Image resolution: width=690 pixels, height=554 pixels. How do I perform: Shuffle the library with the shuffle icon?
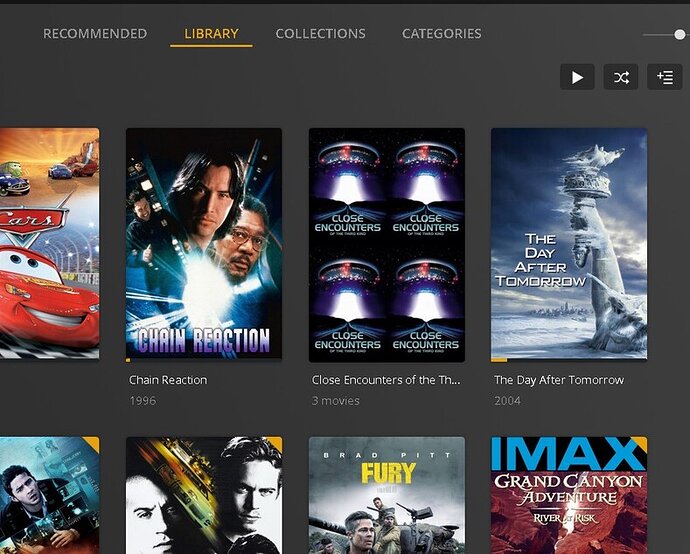pyautogui.click(x=621, y=77)
